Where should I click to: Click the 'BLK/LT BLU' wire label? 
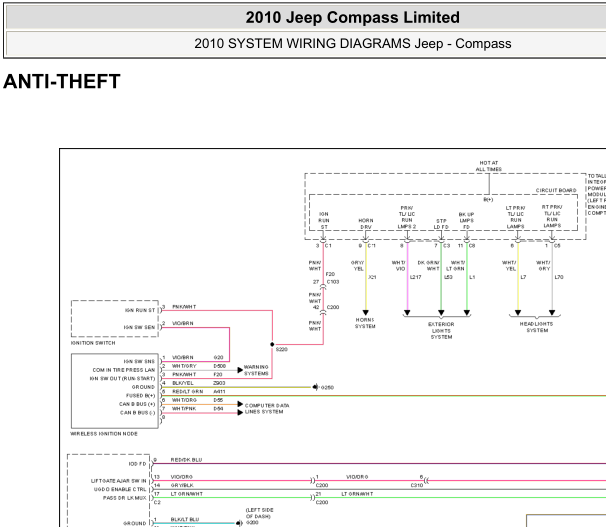click(x=185, y=520)
